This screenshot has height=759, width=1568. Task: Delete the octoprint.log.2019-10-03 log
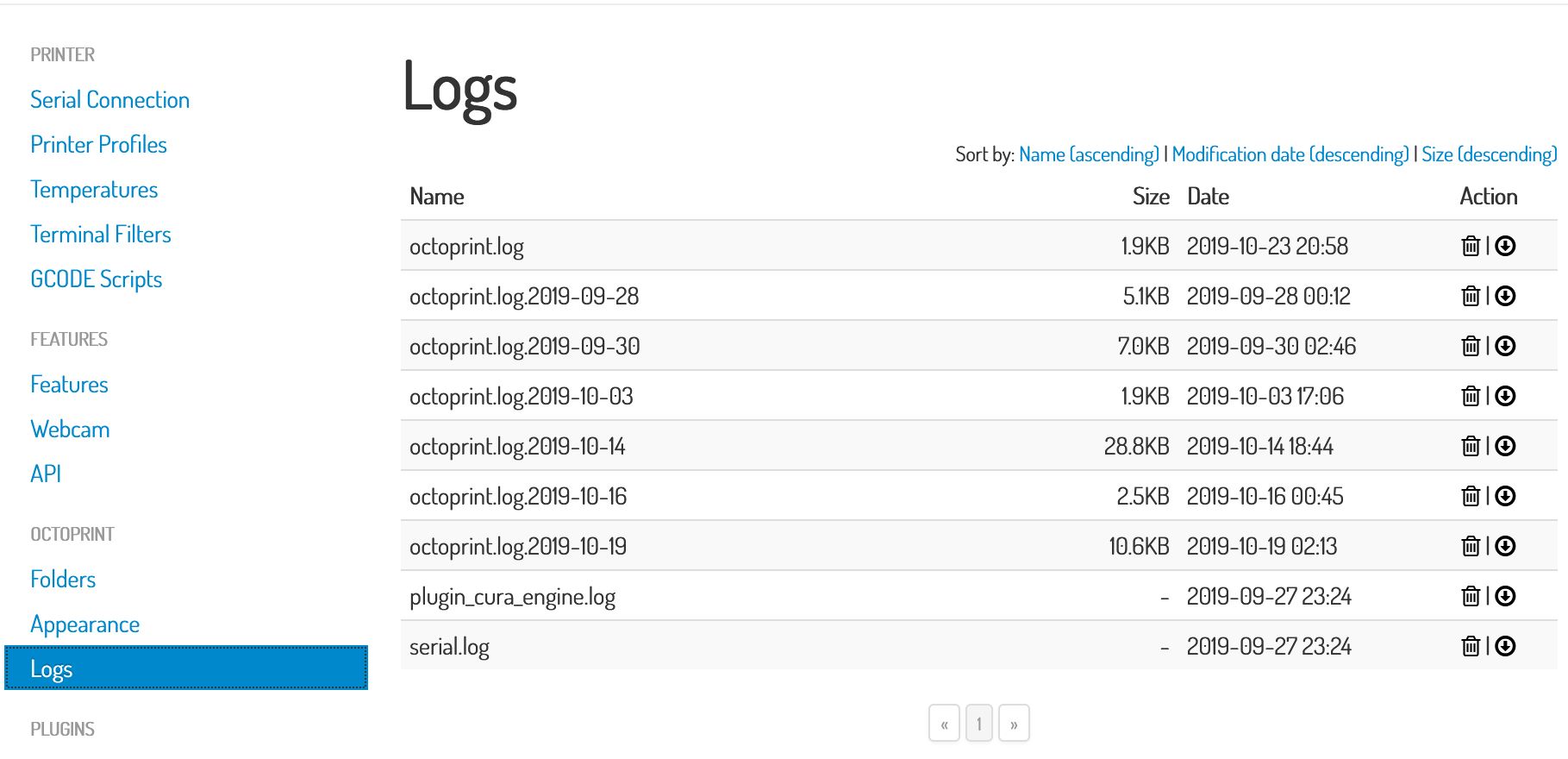pyautogui.click(x=1471, y=396)
